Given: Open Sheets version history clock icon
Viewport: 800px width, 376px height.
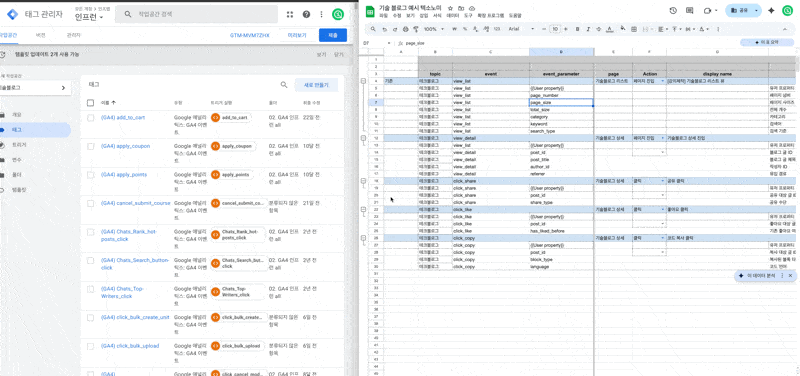Looking at the screenshot, I should (x=673, y=10).
